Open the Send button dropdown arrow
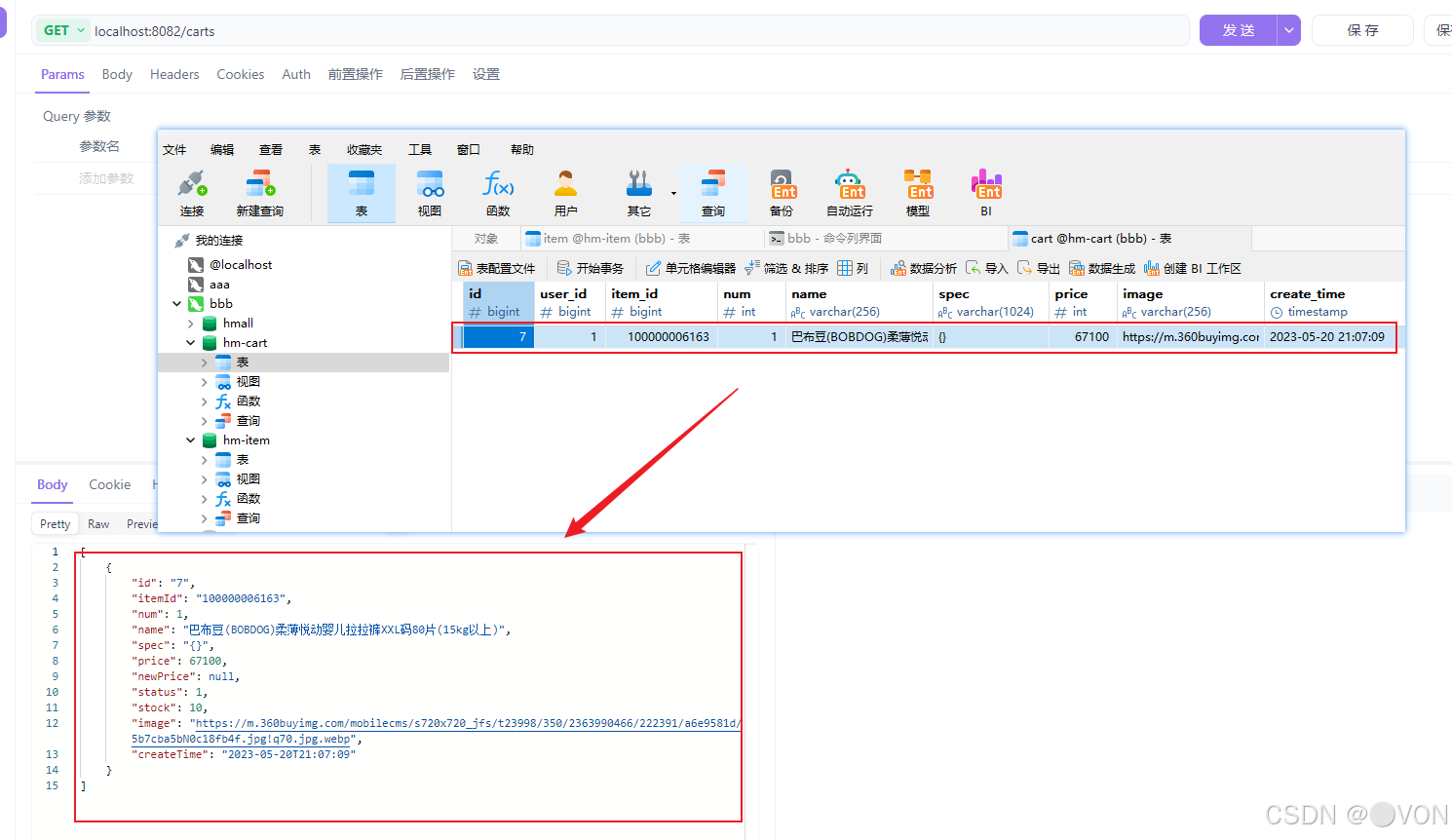 pos(1289,30)
